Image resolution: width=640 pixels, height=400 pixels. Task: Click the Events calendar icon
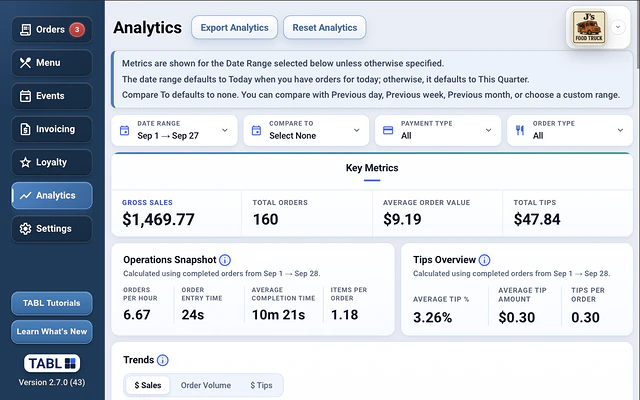25,96
